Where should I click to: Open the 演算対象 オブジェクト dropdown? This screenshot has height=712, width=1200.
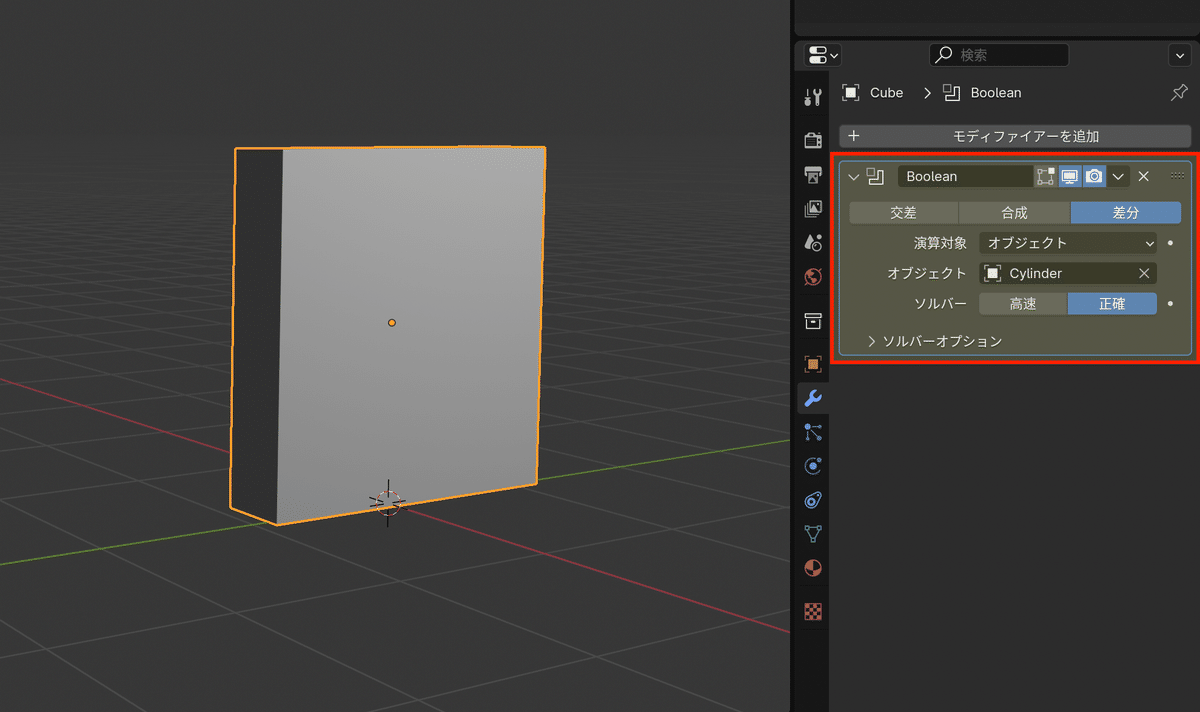tap(1068, 243)
